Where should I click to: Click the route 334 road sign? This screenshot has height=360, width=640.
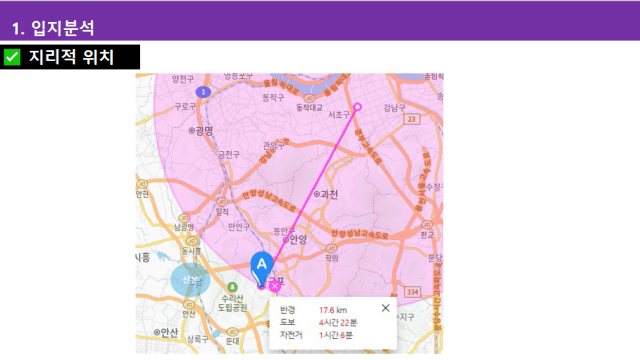point(413,292)
